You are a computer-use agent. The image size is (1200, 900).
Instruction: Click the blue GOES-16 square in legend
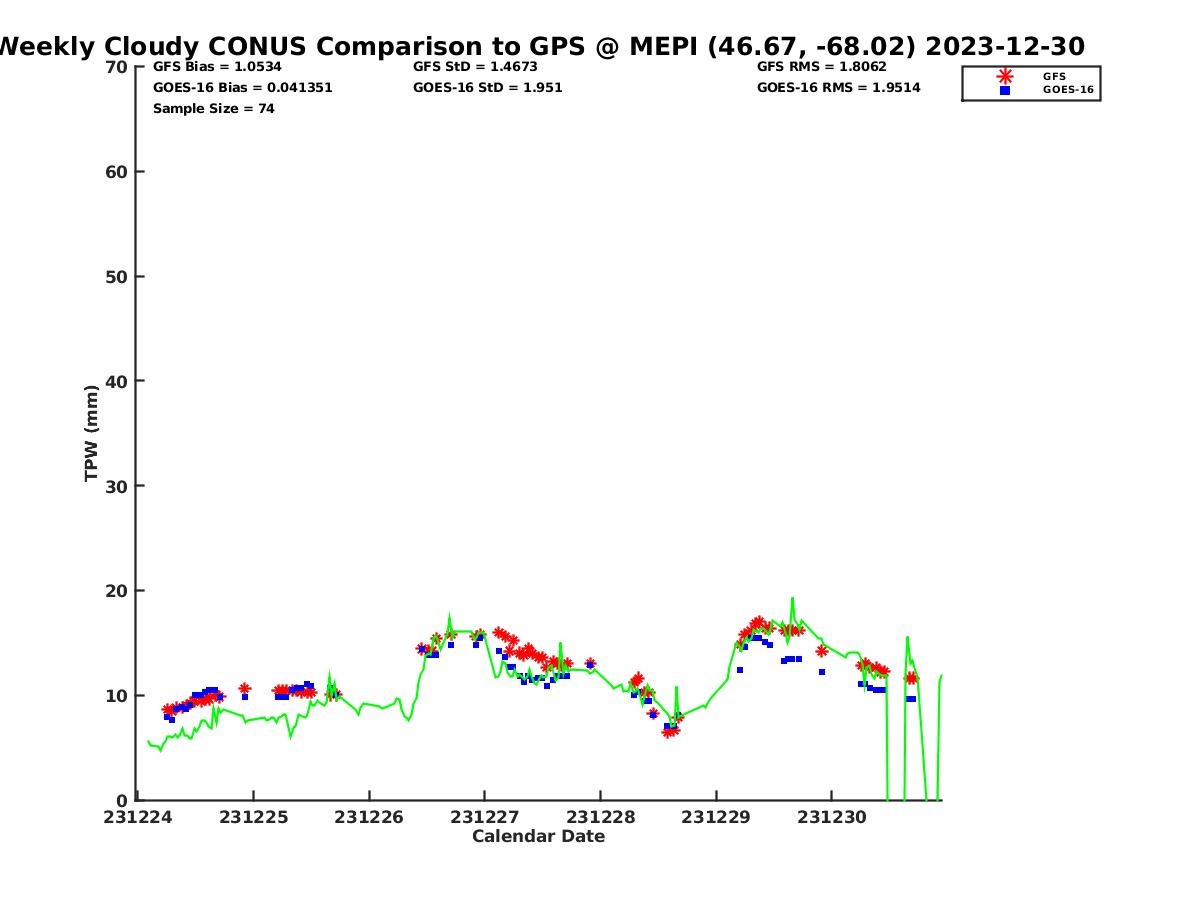click(x=1005, y=90)
